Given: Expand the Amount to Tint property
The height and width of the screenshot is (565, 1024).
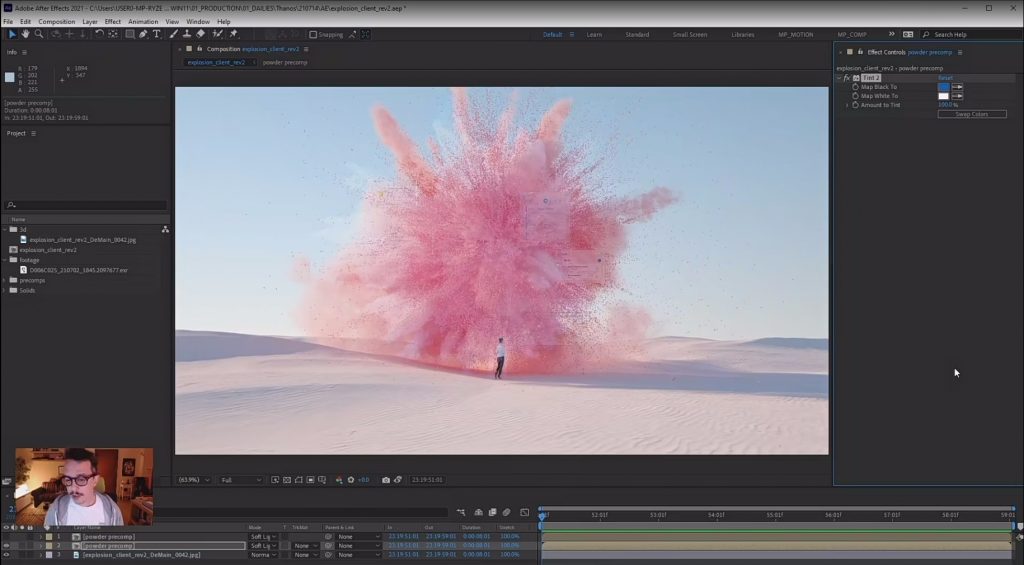Looking at the screenshot, I should point(847,105).
